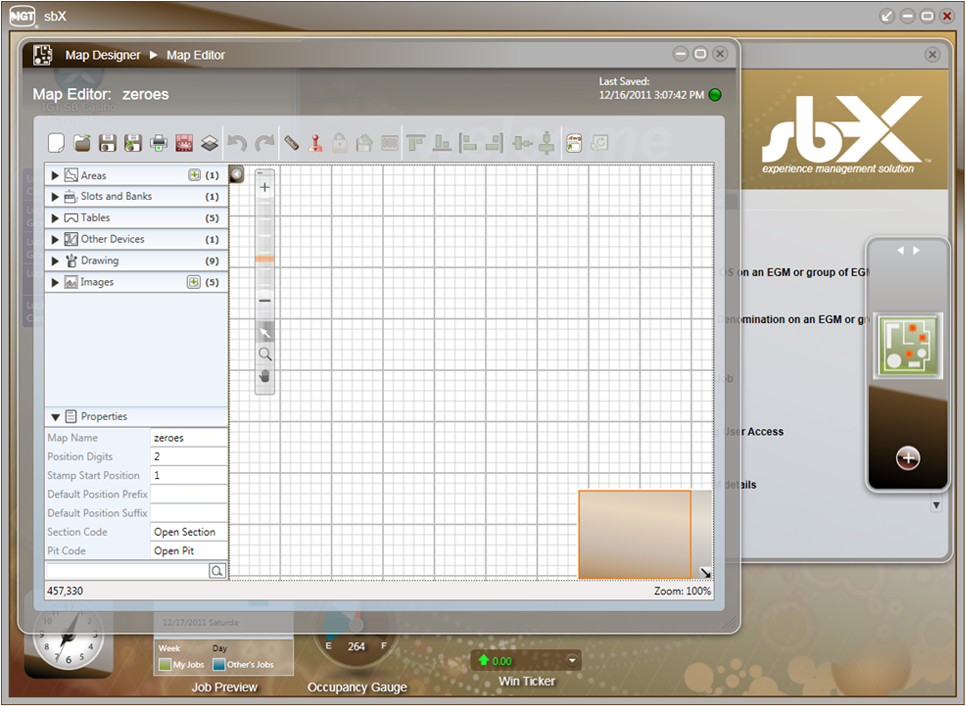Screen dimensions: 966x706
Task: Click the Pit Code value Open Pit
Action: [189, 551]
